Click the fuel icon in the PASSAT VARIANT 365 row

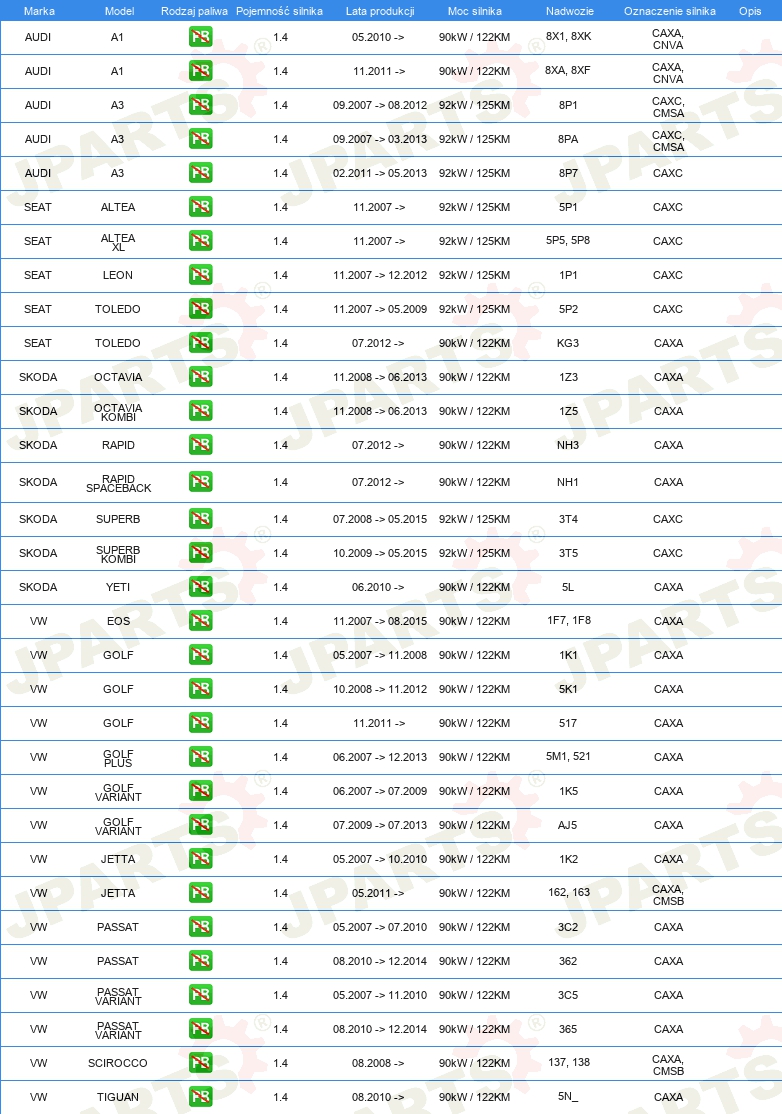(x=200, y=1029)
